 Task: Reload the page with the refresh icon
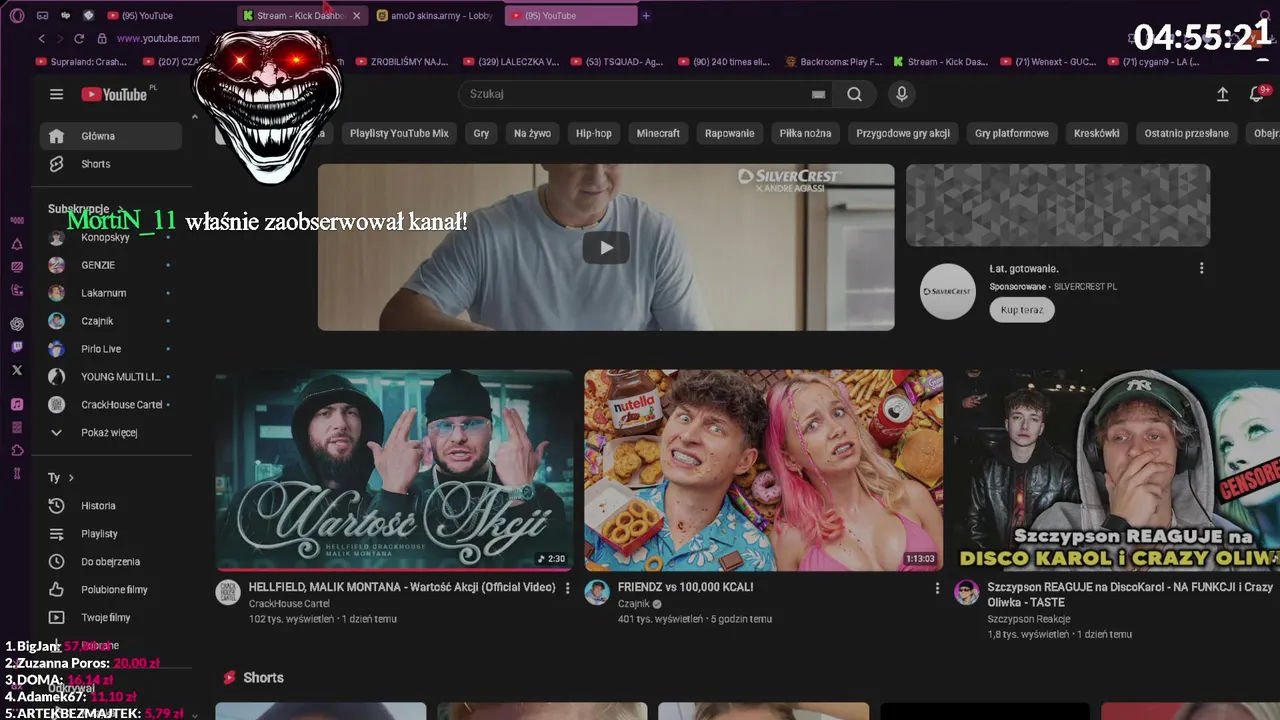click(x=79, y=38)
